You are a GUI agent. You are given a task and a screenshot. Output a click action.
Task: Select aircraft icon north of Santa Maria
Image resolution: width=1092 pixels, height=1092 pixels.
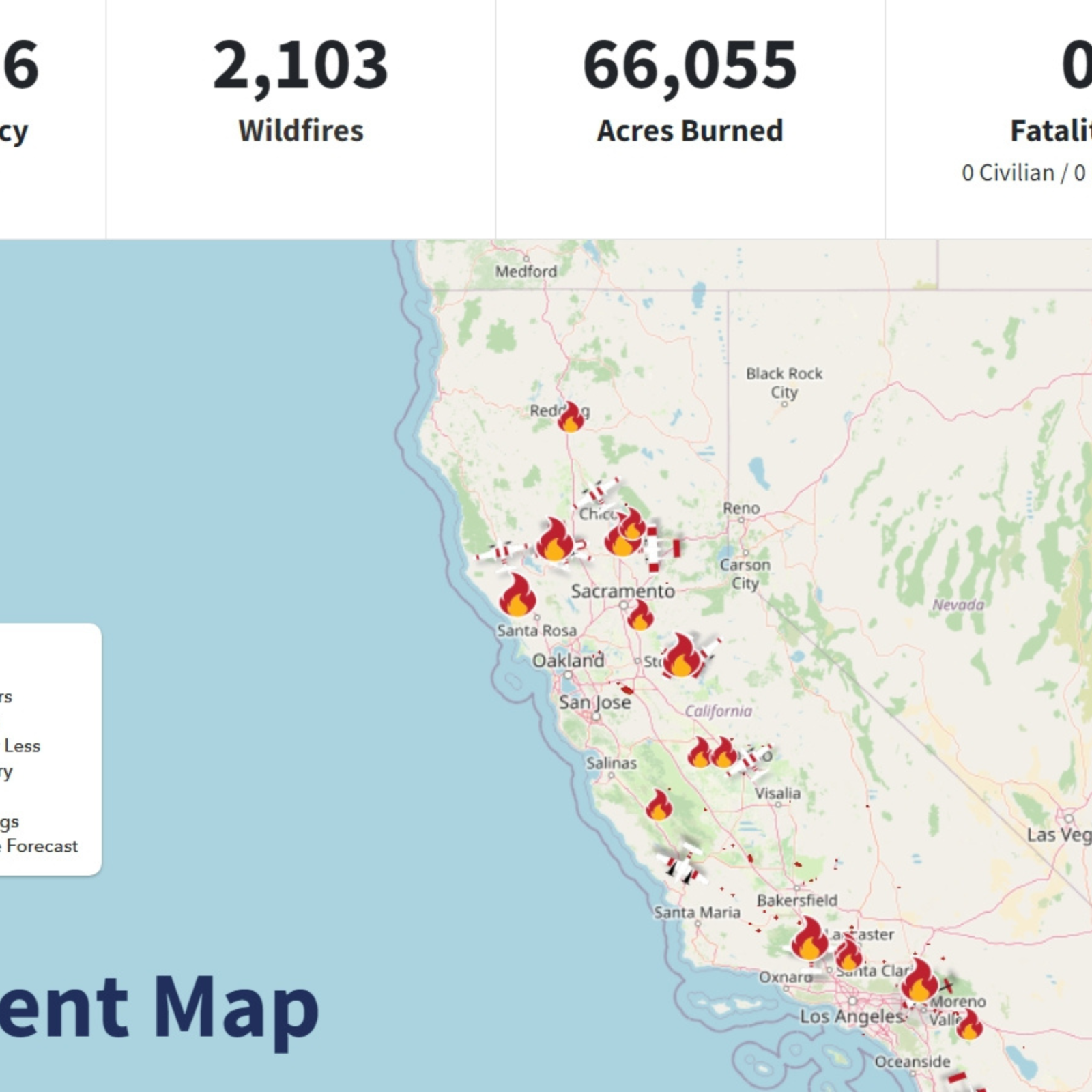click(682, 865)
